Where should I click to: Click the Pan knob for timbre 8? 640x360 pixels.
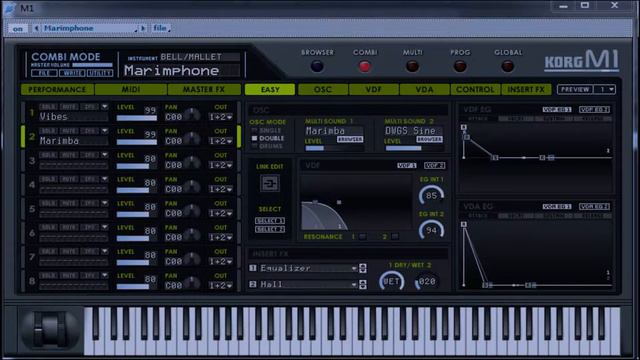192,283
